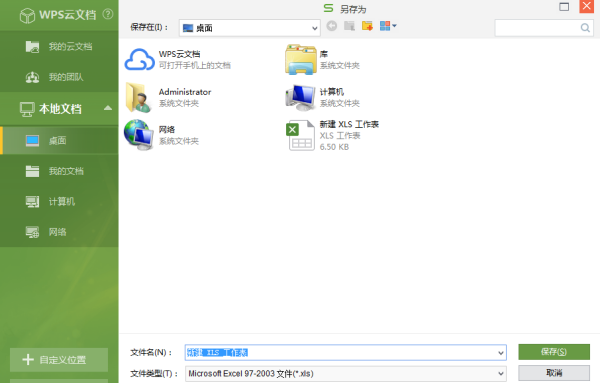Open 我的团队 in the sidebar
Viewport: 600px width, 383px height.
(59, 77)
